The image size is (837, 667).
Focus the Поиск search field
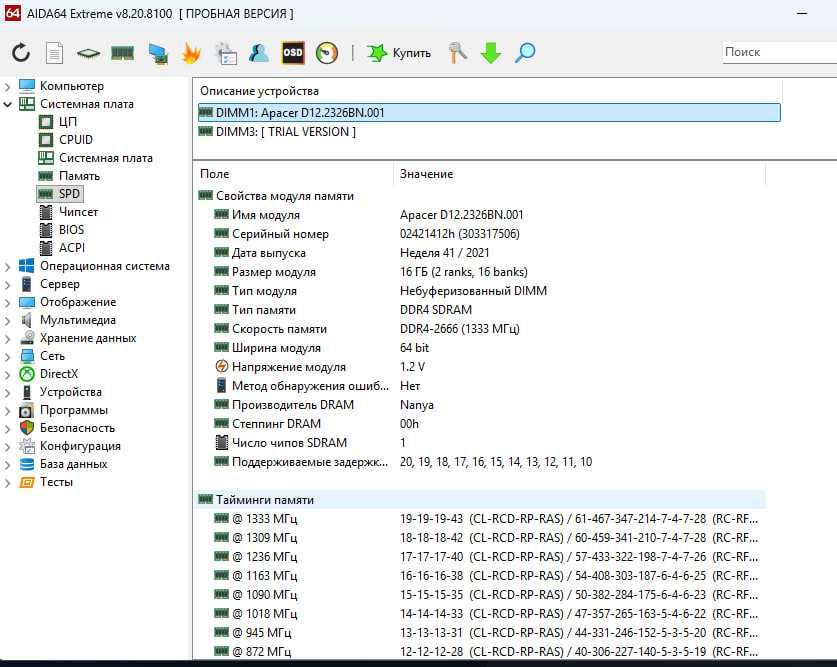click(779, 52)
